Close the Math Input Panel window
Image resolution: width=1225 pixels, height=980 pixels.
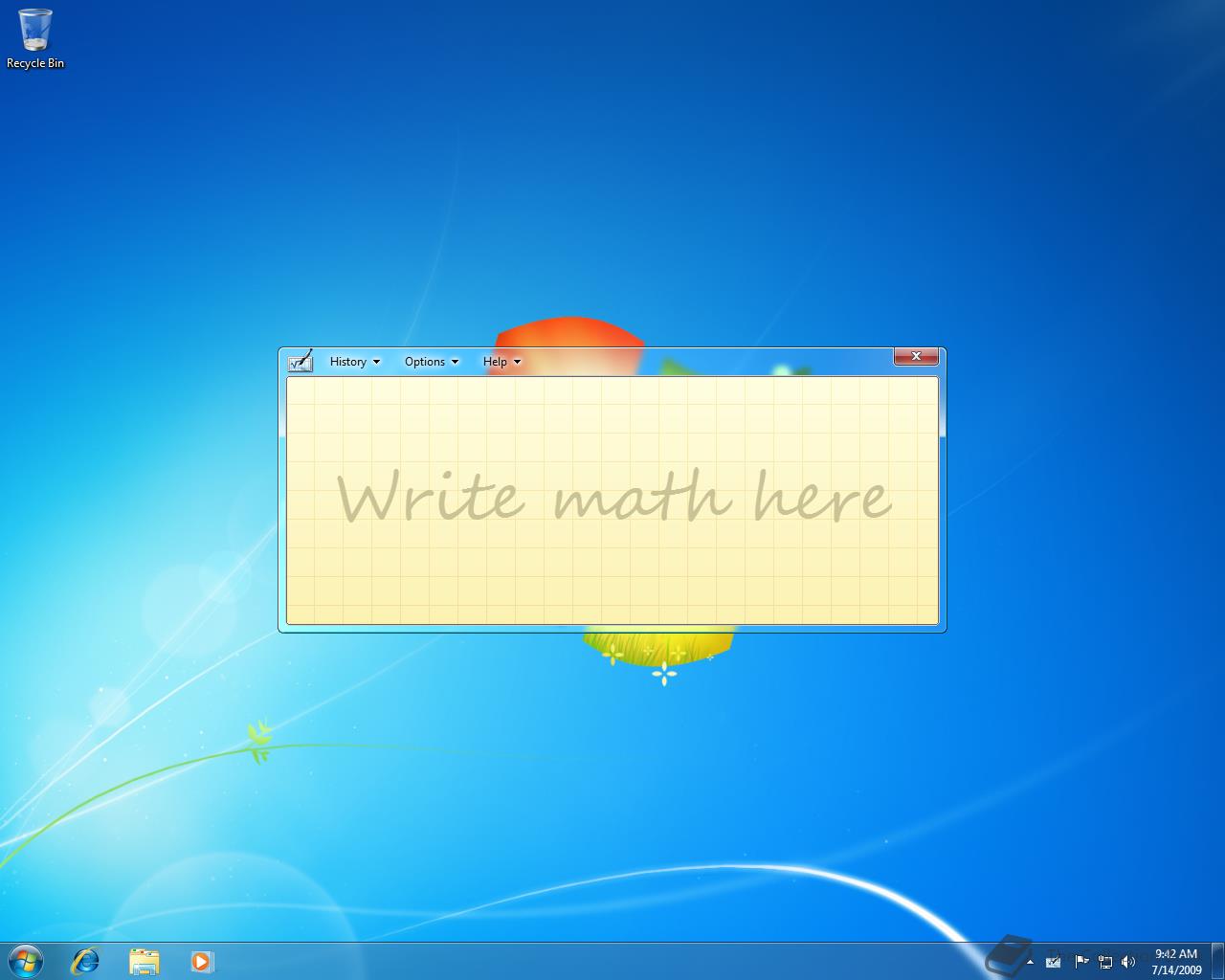point(916,356)
